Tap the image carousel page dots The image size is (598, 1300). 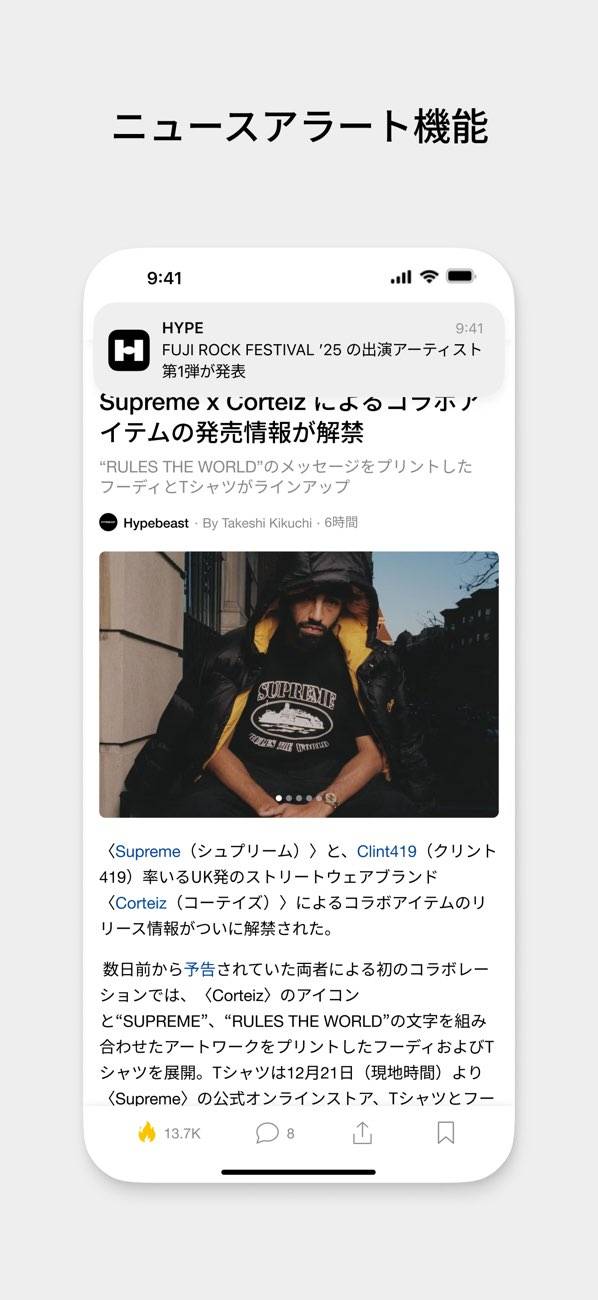pyautogui.click(x=299, y=798)
